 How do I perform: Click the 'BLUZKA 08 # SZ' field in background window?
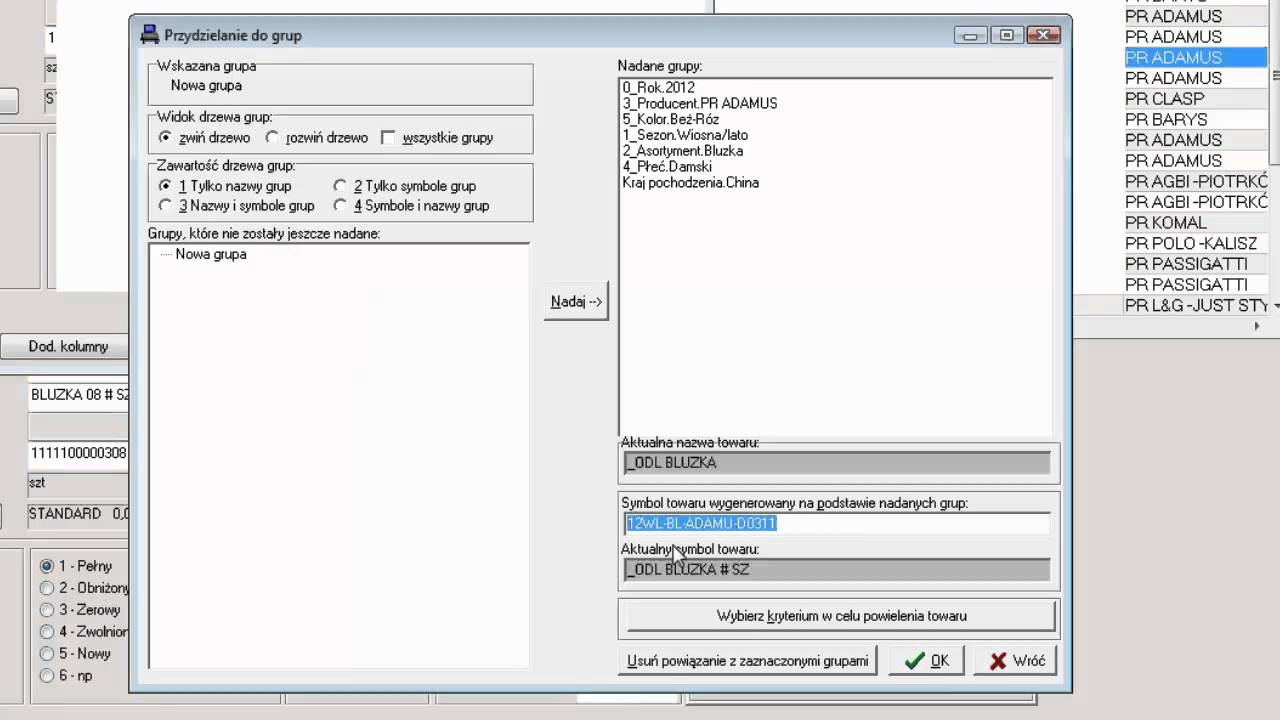[79, 395]
